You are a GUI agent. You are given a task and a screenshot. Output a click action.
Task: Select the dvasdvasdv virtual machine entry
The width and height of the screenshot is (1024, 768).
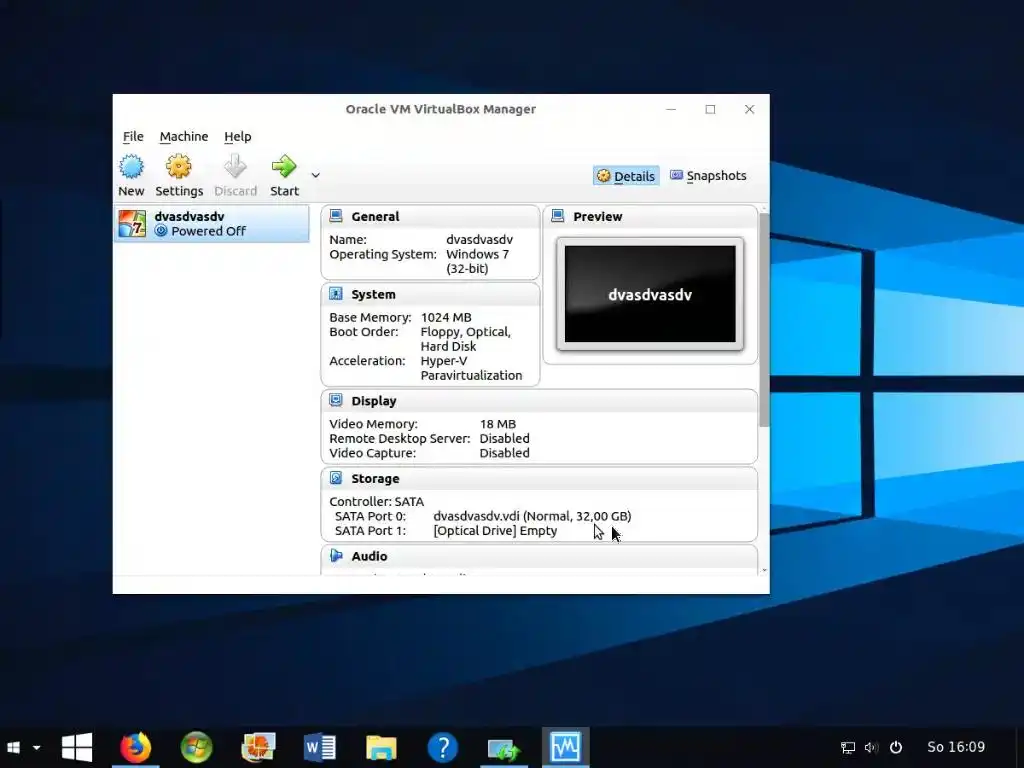click(212, 223)
